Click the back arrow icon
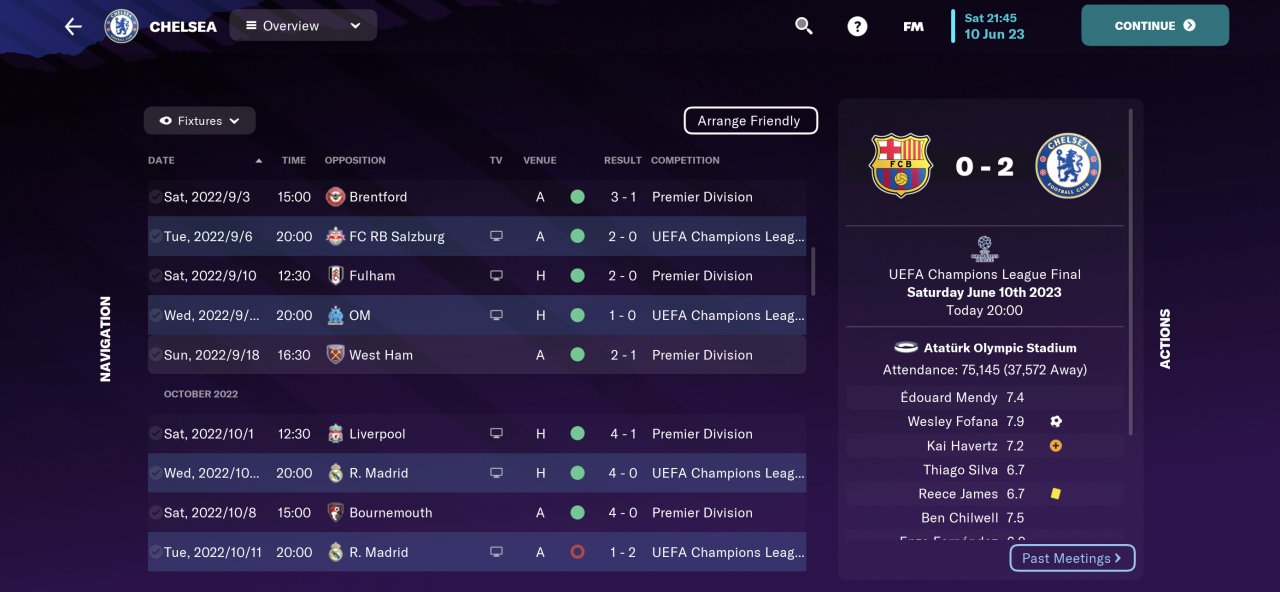 [x=73, y=26]
